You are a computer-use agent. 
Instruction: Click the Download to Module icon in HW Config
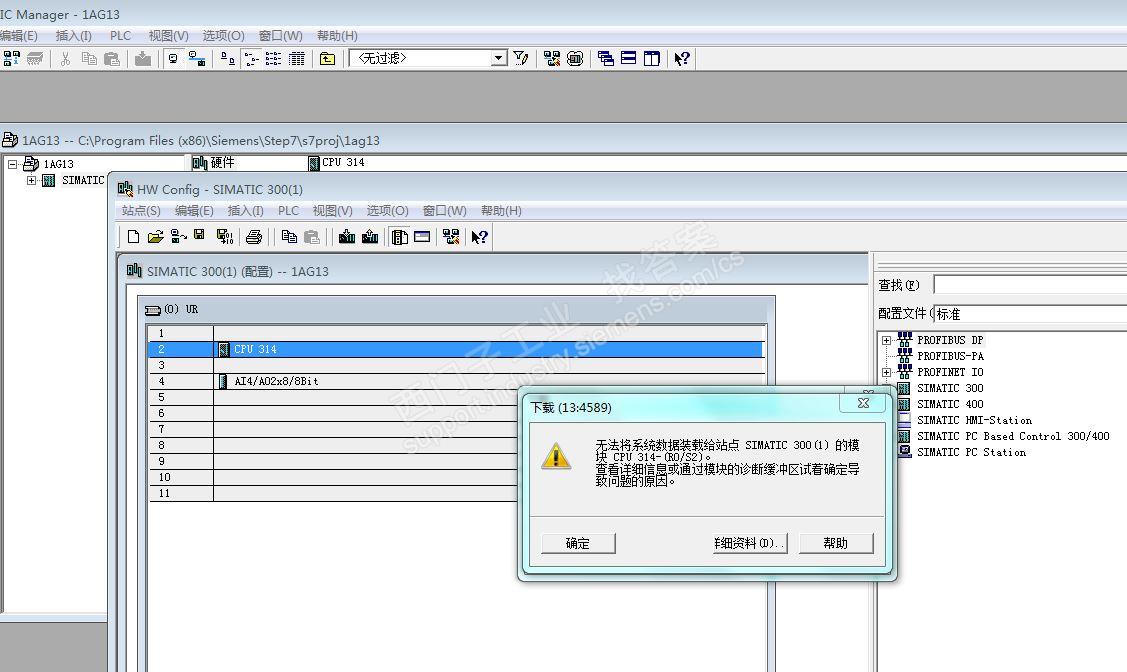[347, 237]
